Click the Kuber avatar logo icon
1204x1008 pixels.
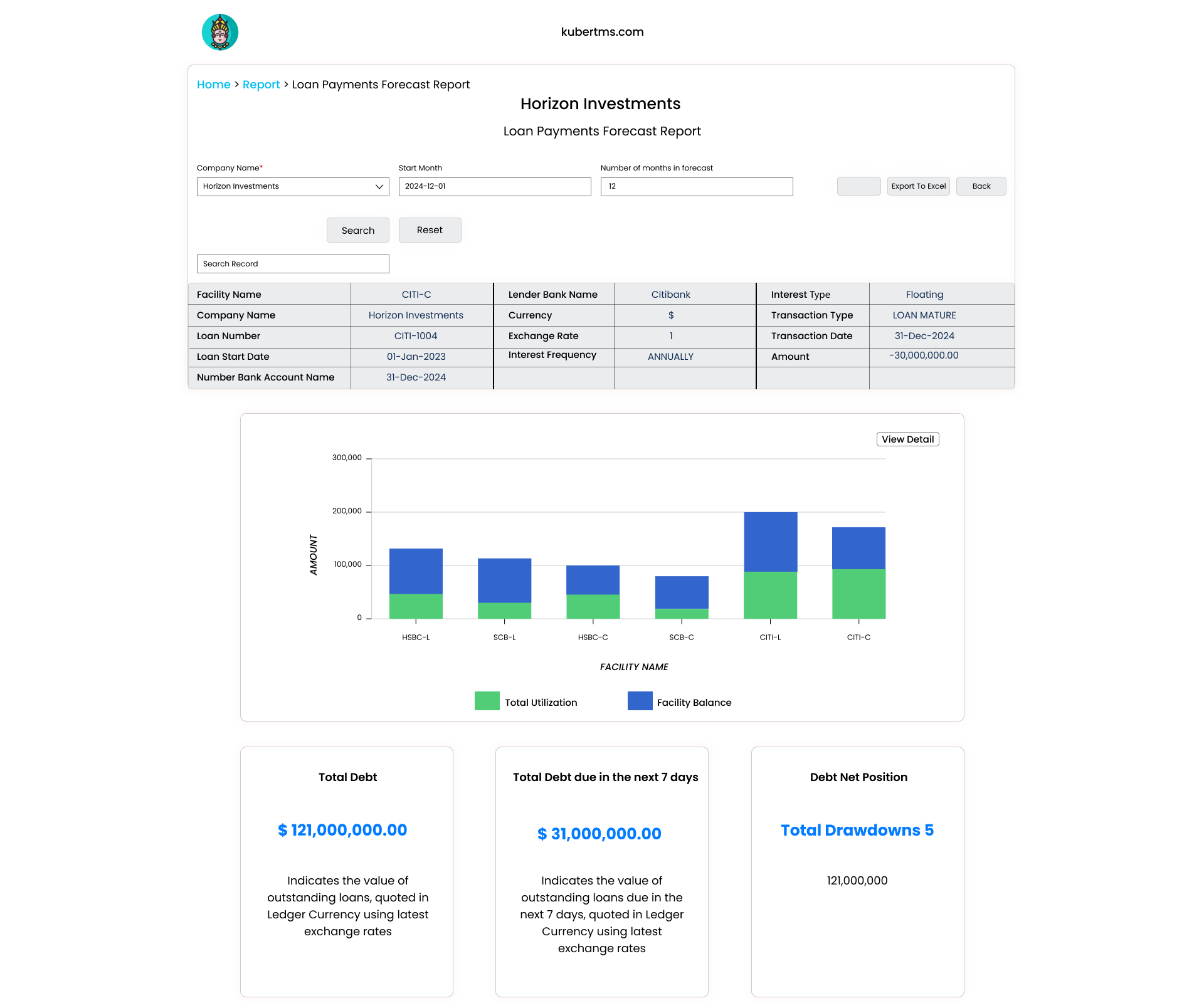coord(220,32)
